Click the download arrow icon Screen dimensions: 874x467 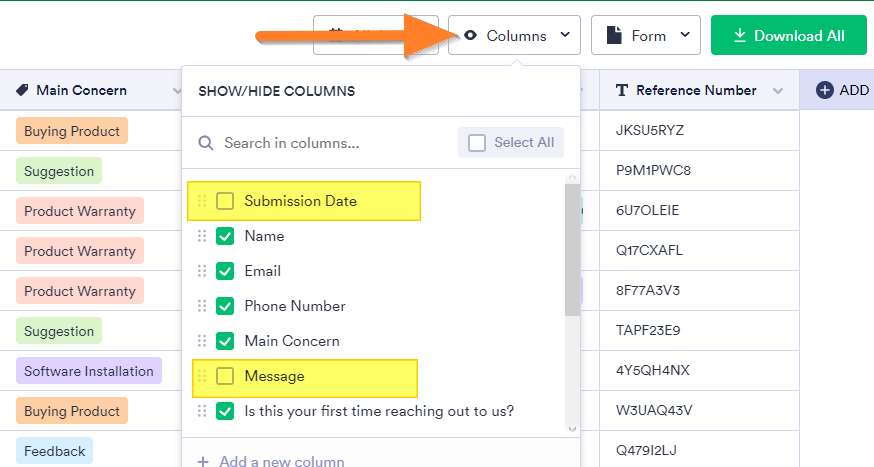click(740, 36)
